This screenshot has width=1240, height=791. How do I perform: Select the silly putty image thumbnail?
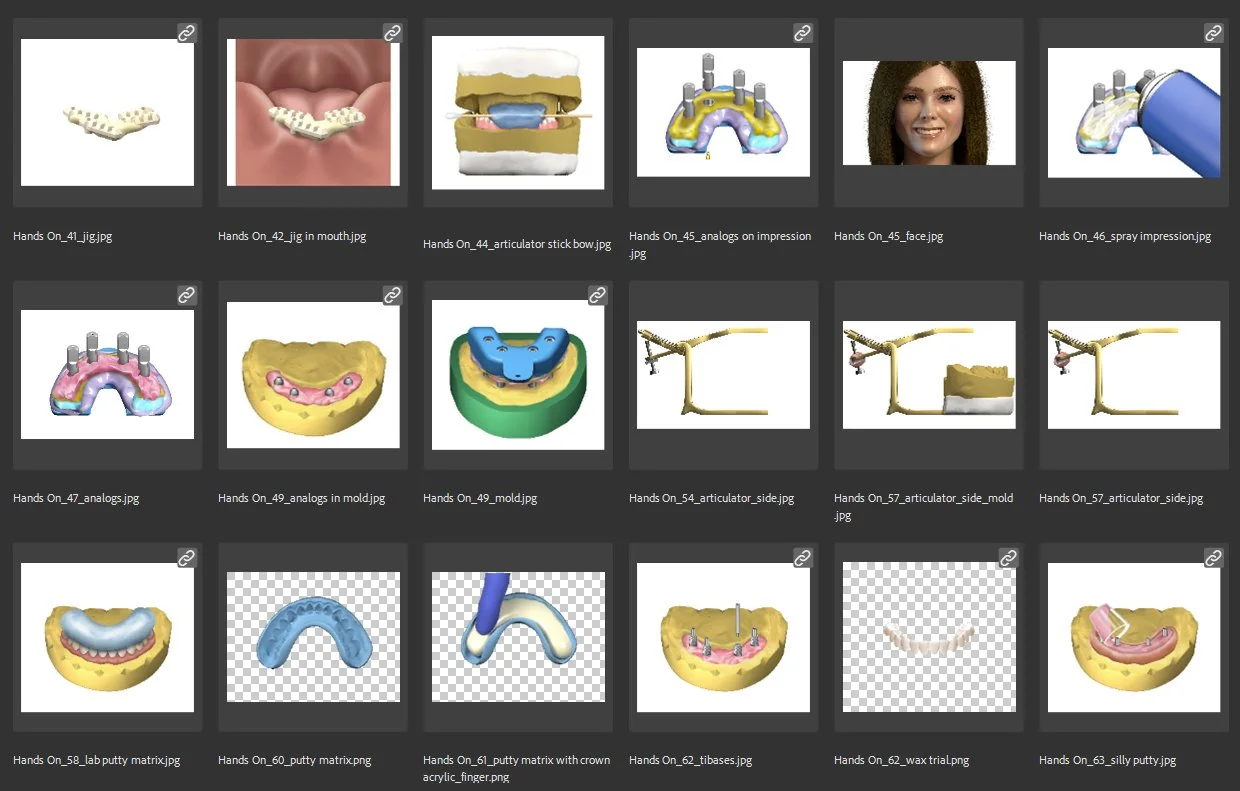1134,637
